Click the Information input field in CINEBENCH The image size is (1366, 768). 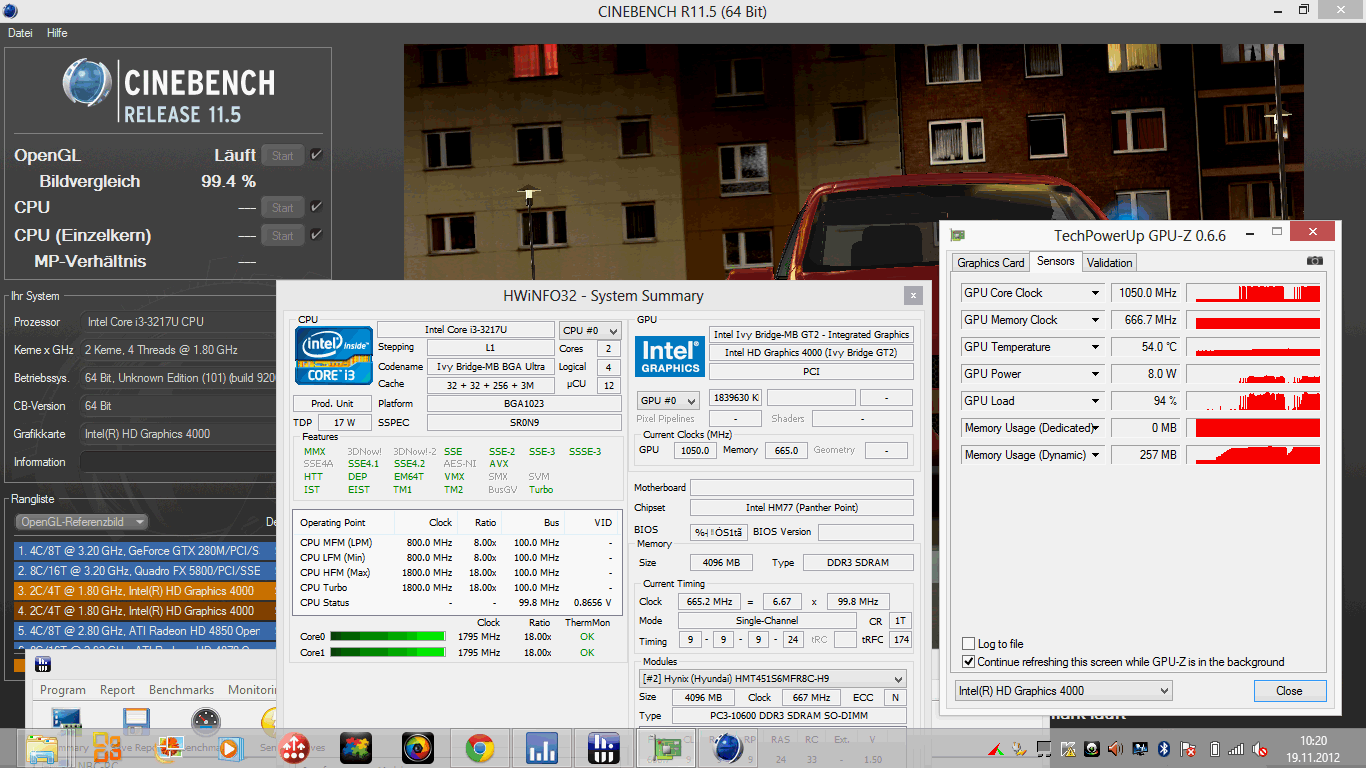[x=178, y=462]
